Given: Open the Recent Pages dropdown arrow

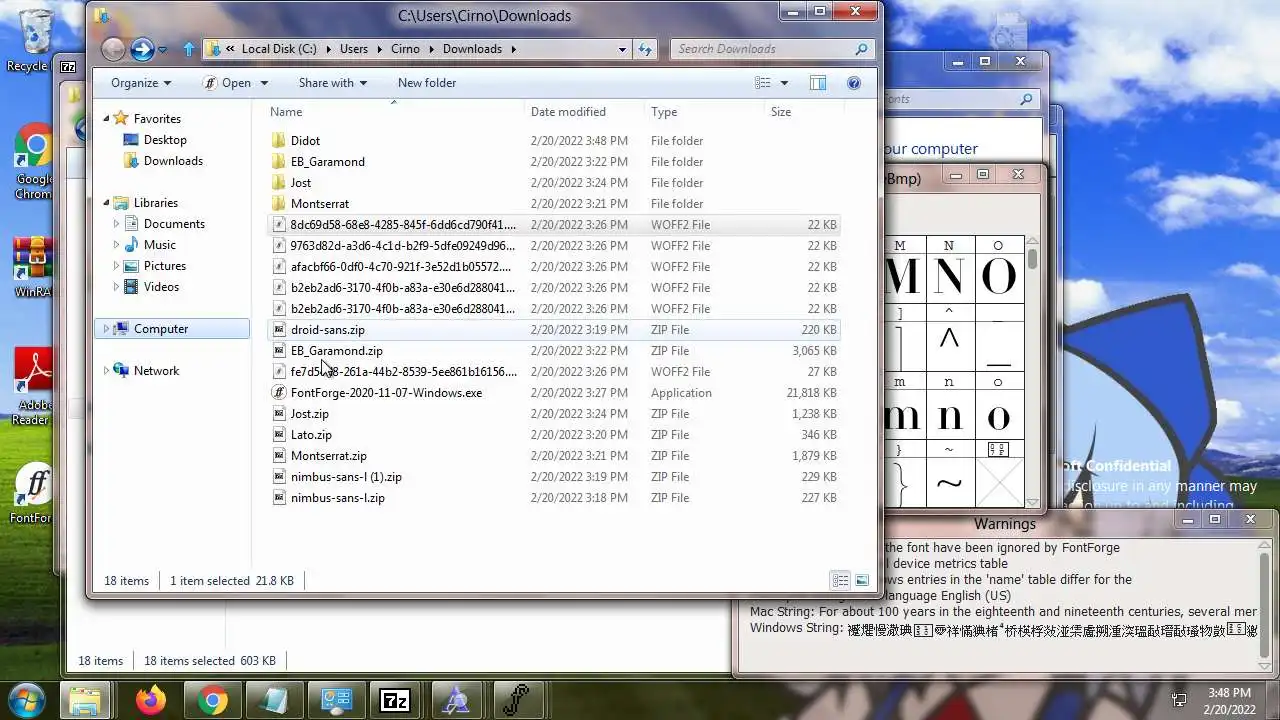Looking at the screenshot, I should coord(163,50).
